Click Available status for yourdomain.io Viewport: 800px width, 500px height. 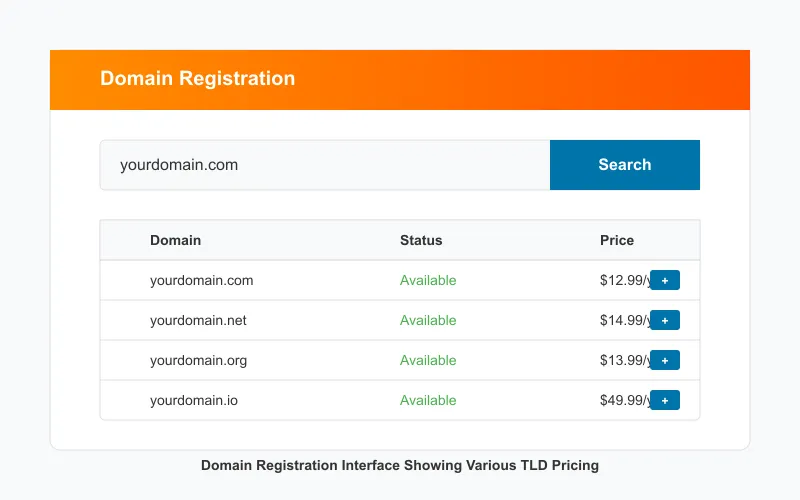[428, 401]
